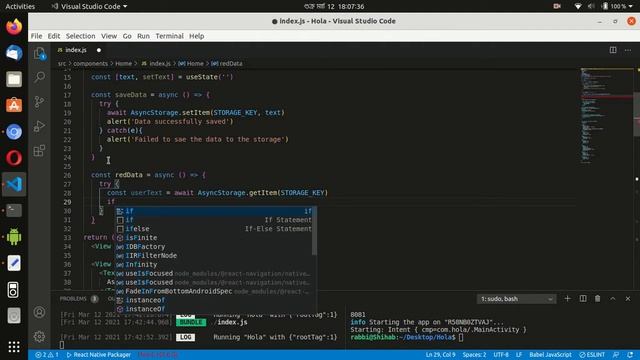Open the terminal selector '1: sudo, bash' dropdown
The height and width of the screenshot is (360, 640).
(x=516, y=299)
